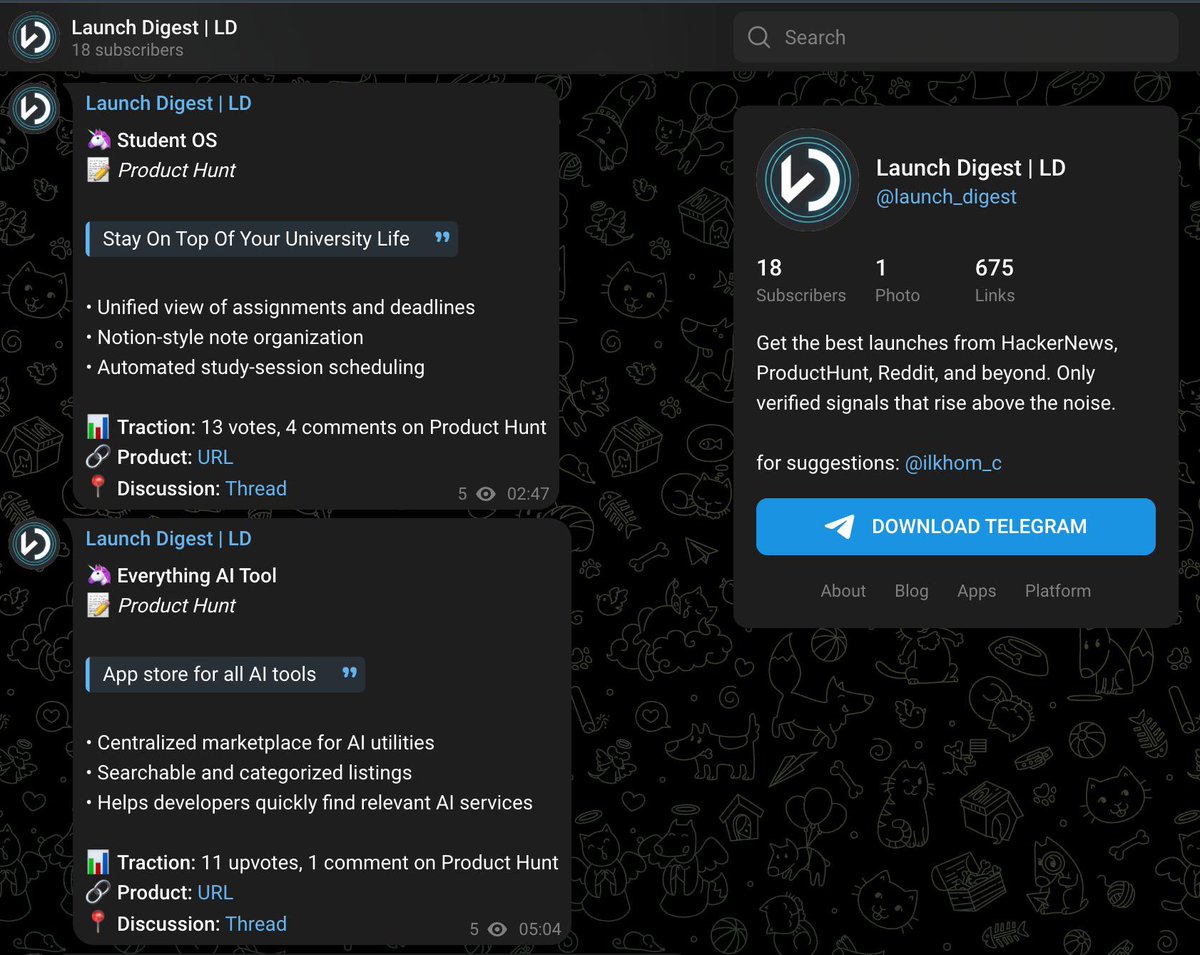Image resolution: width=1200 pixels, height=955 pixels.
Task: Click the search magnifier icon
Action: [759, 38]
